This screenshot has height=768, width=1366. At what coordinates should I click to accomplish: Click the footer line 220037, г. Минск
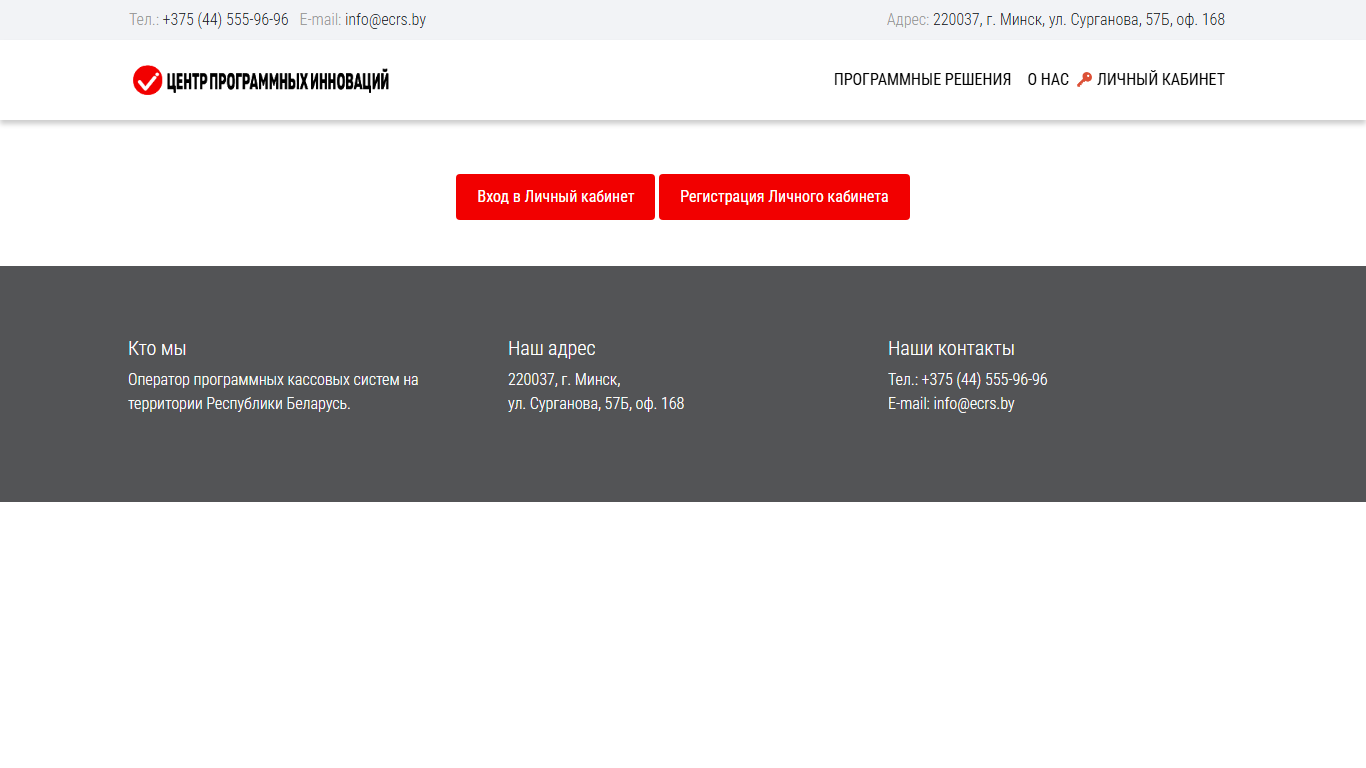tap(564, 380)
